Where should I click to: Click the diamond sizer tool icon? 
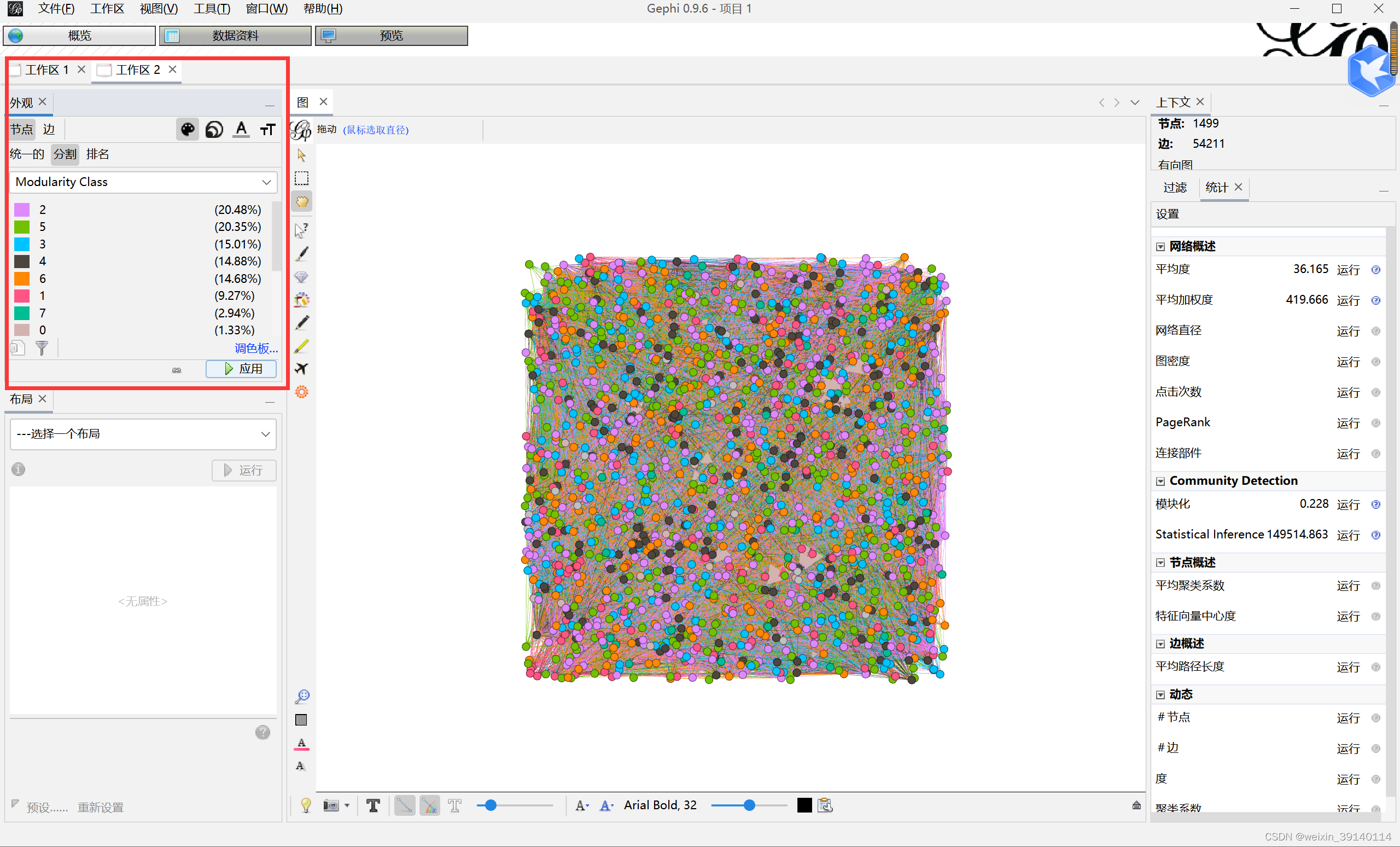302,277
